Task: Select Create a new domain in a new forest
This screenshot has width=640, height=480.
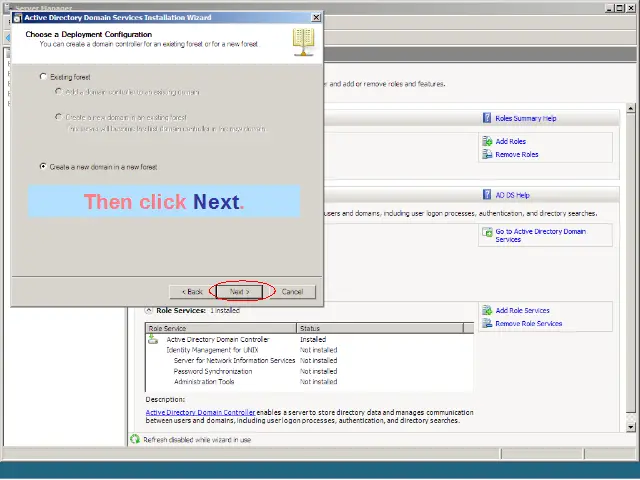Action: [43, 167]
